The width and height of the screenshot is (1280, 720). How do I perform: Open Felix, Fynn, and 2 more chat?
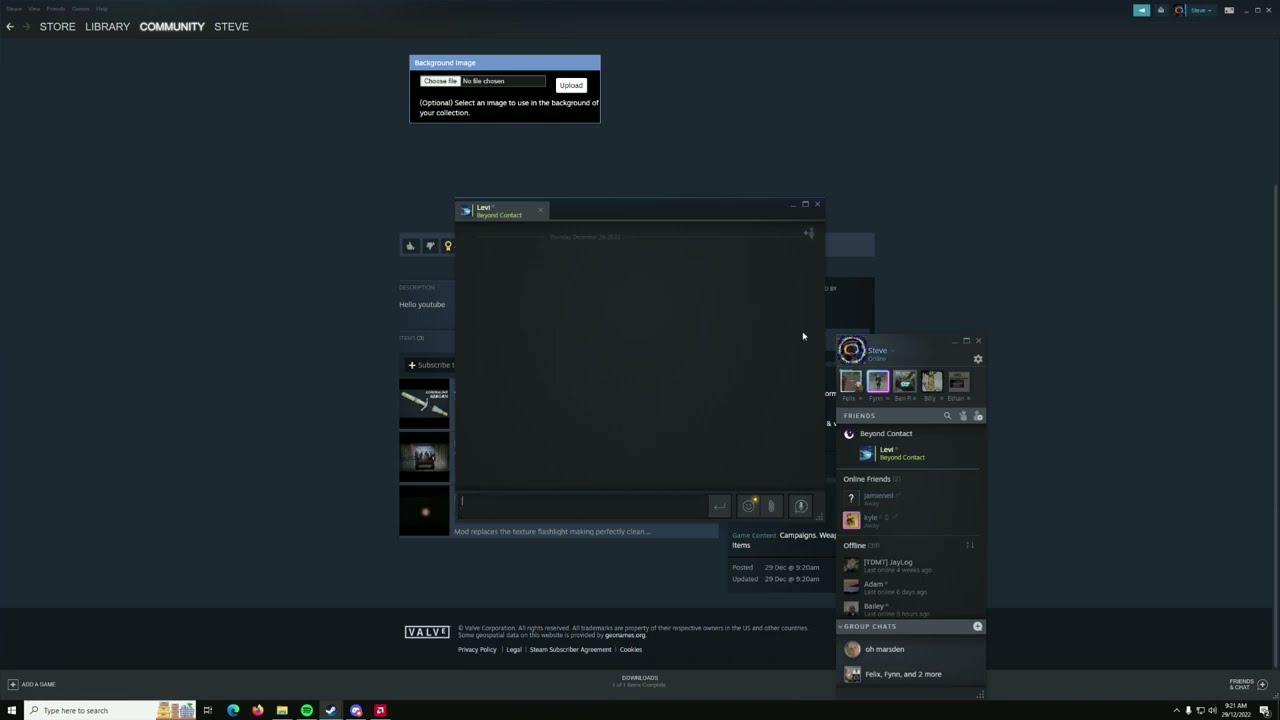click(x=910, y=674)
